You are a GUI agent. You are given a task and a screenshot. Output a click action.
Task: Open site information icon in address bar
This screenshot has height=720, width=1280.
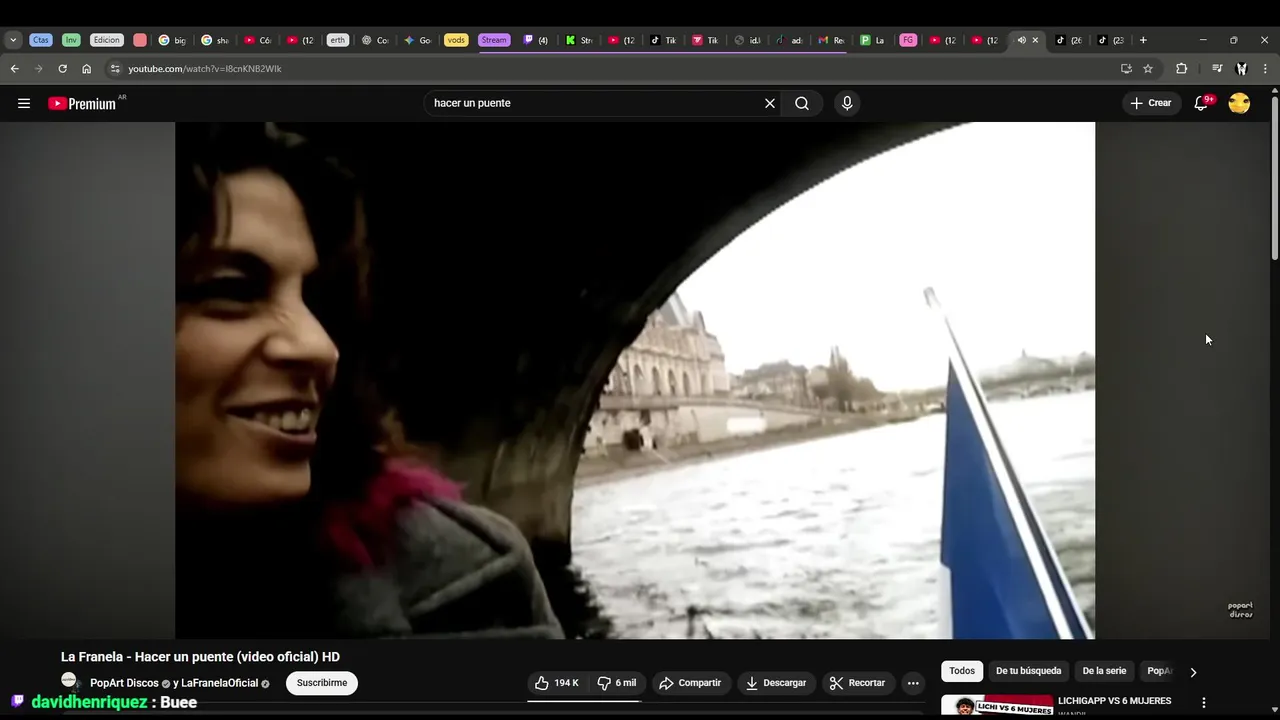115,69
